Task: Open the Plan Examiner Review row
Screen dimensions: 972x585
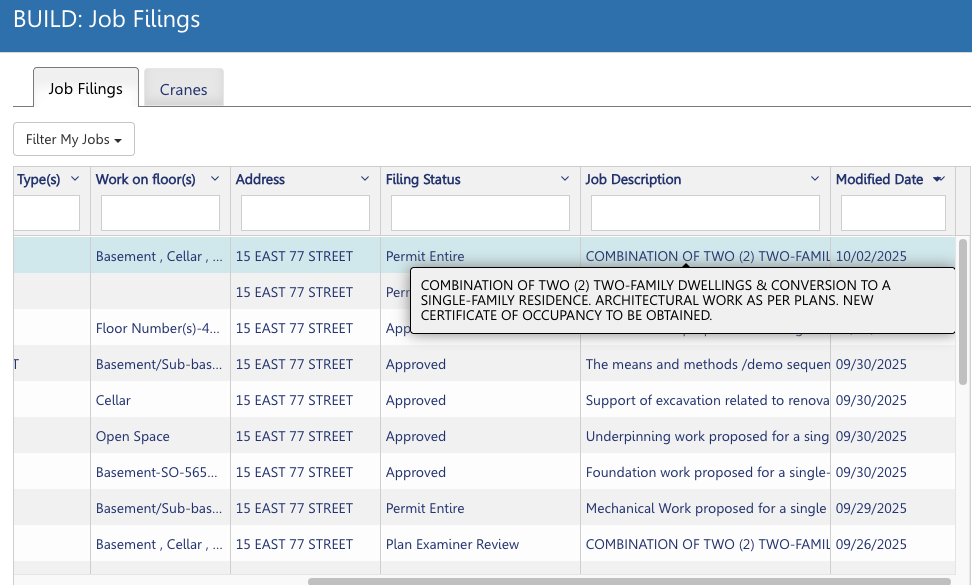Action: pyautogui.click(x=452, y=545)
